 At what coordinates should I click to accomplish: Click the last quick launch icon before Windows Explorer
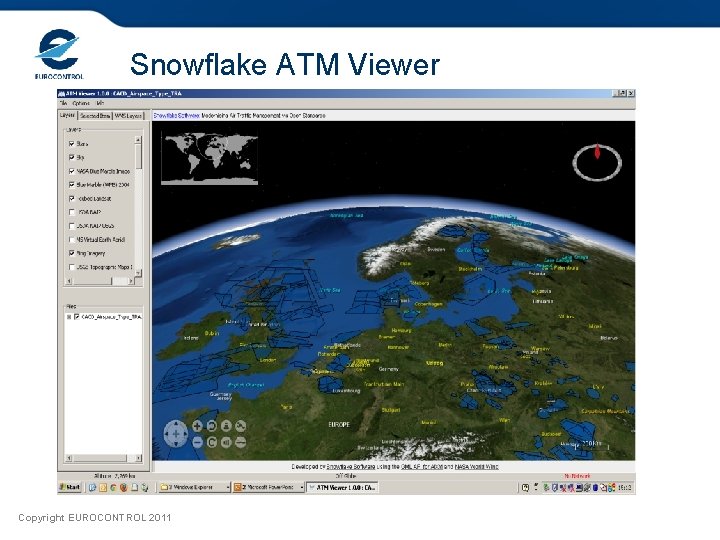[x=145, y=488]
